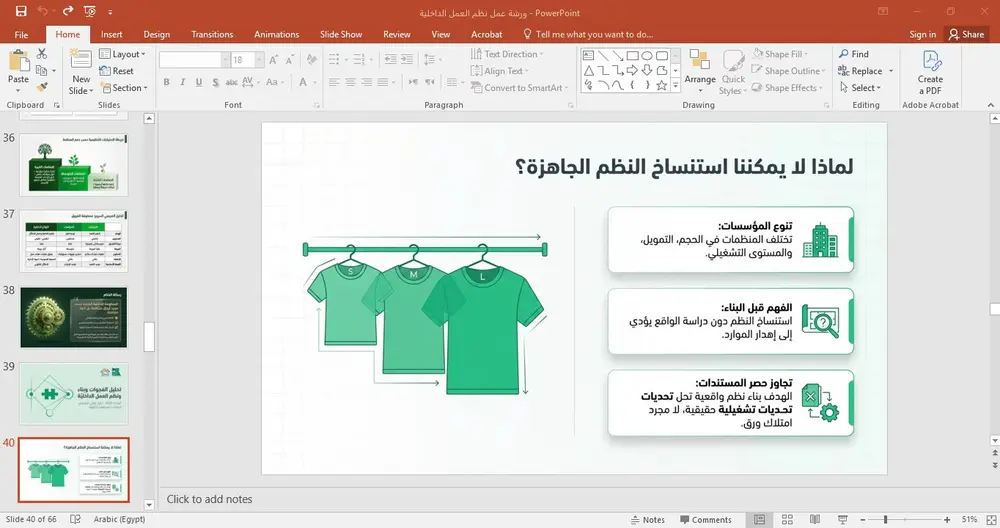Increase font size with the larger A
1000x528 pixels.
pyautogui.click(x=273, y=60)
